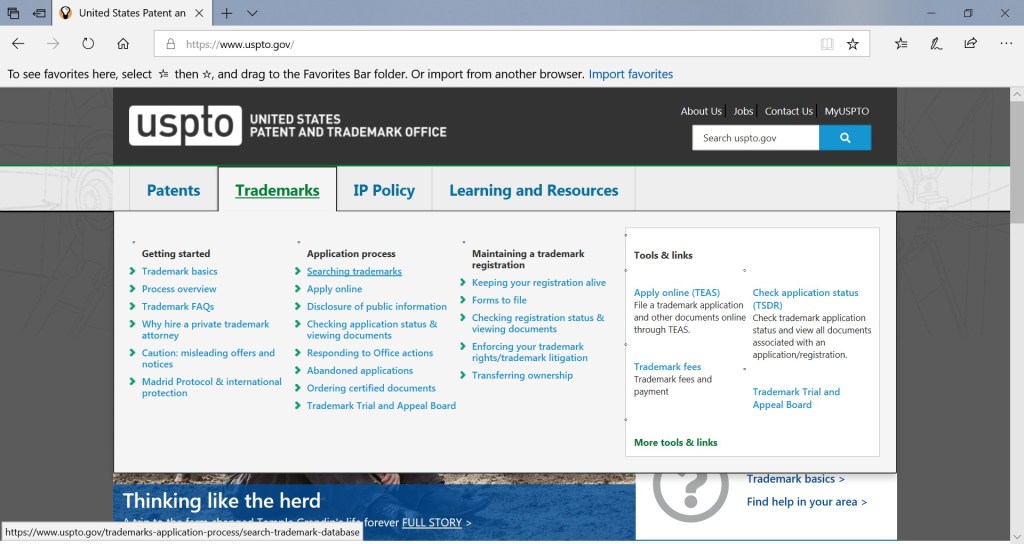
Task: Open Trademark basics under Getting started
Action: (180, 271)
